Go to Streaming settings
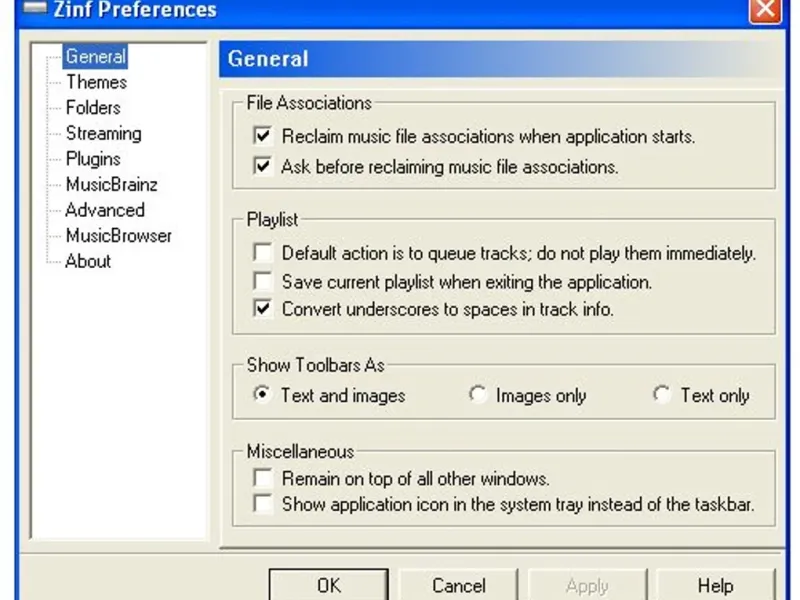 click(x=104, y=134)
